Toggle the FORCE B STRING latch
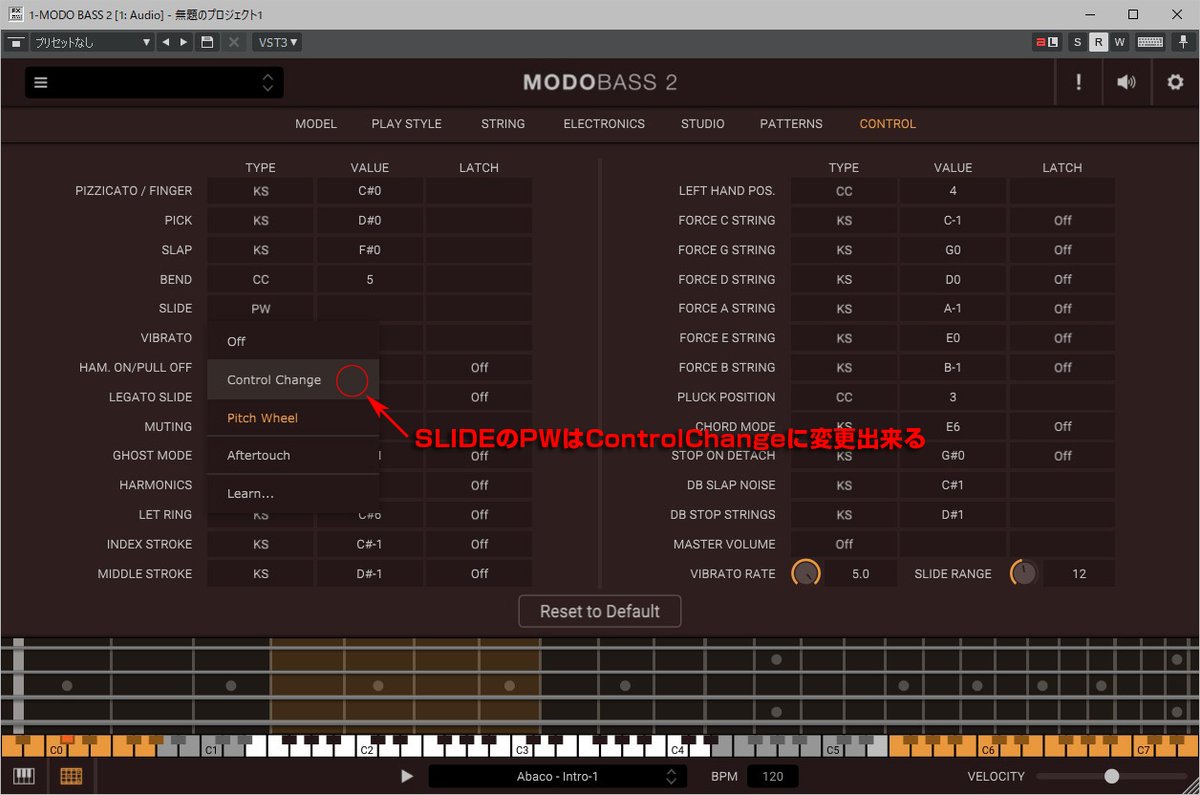 [x=1062, y=368]
